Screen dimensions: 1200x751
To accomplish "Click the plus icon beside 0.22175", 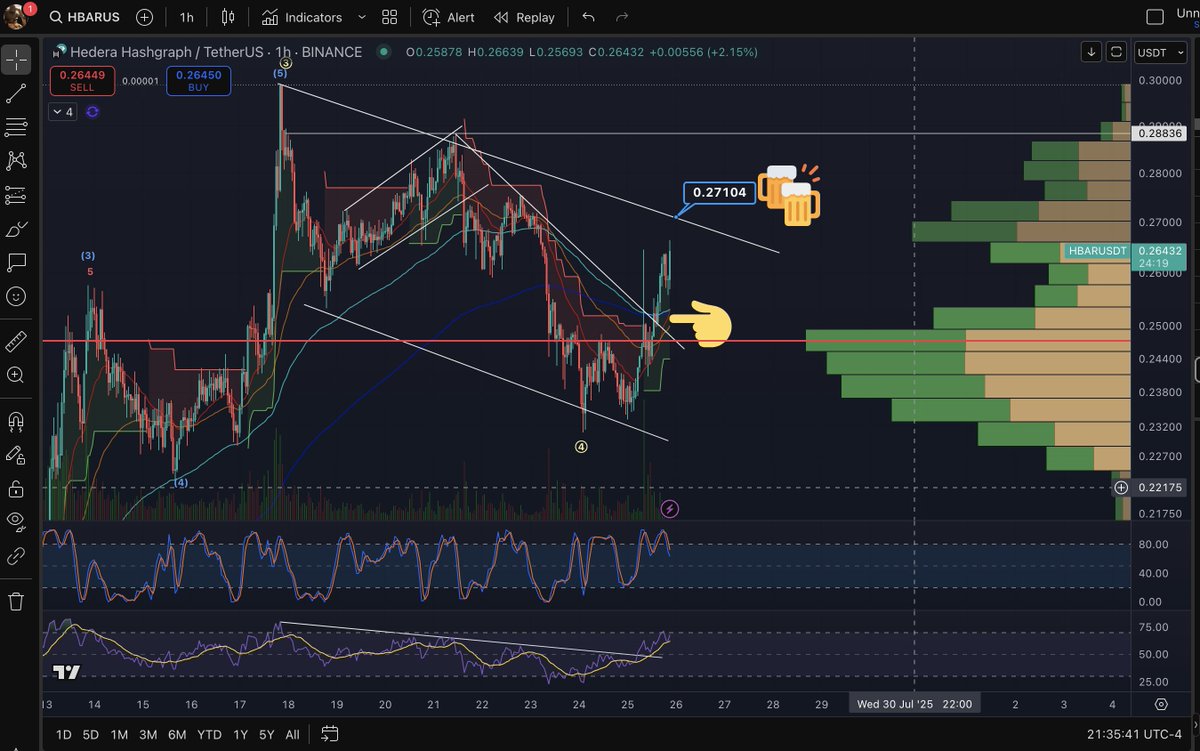I will 1121,487.
